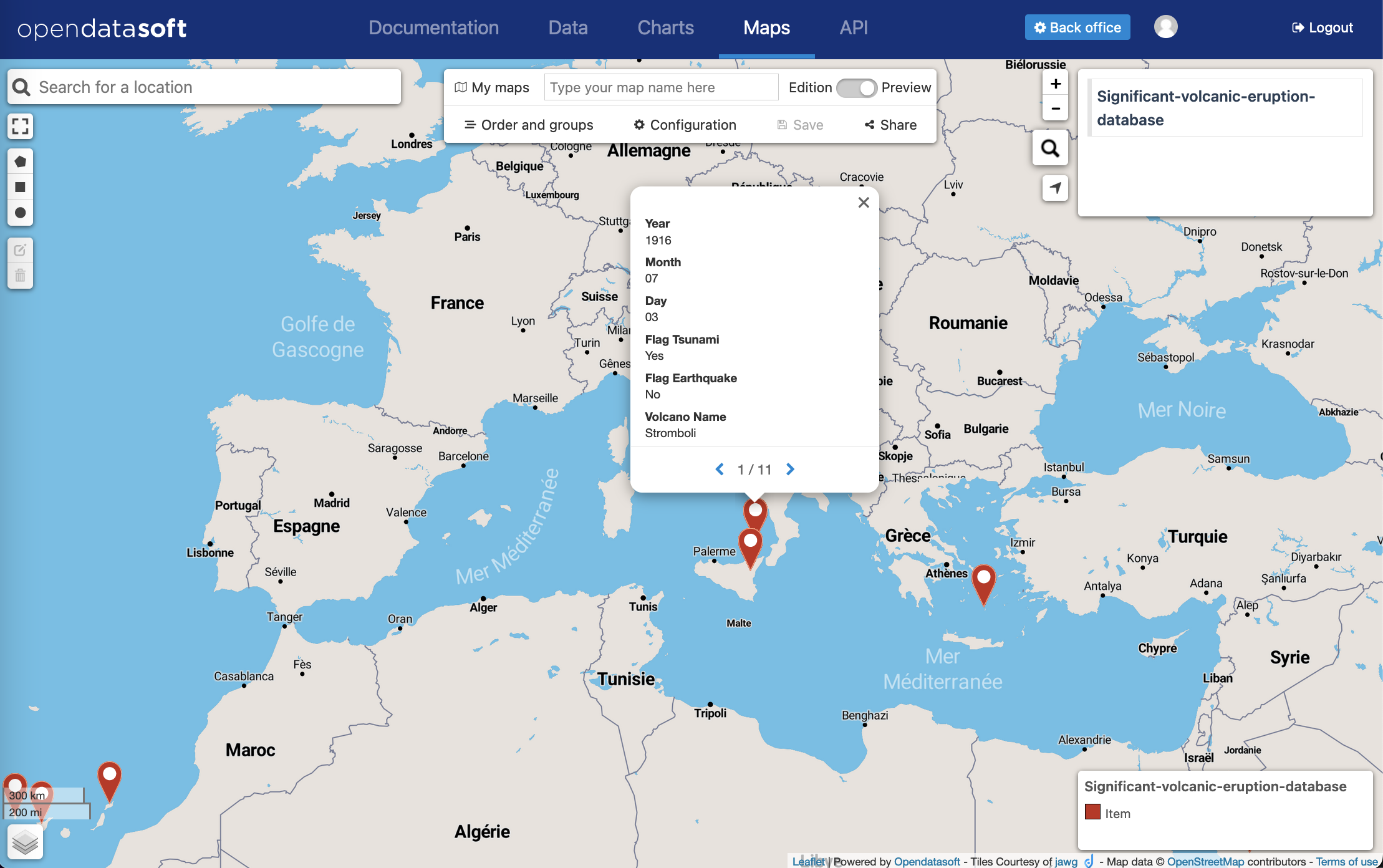The image size is (1383, 868).
Task: Close the Stromboli info popup
Action: coord(863,203)
